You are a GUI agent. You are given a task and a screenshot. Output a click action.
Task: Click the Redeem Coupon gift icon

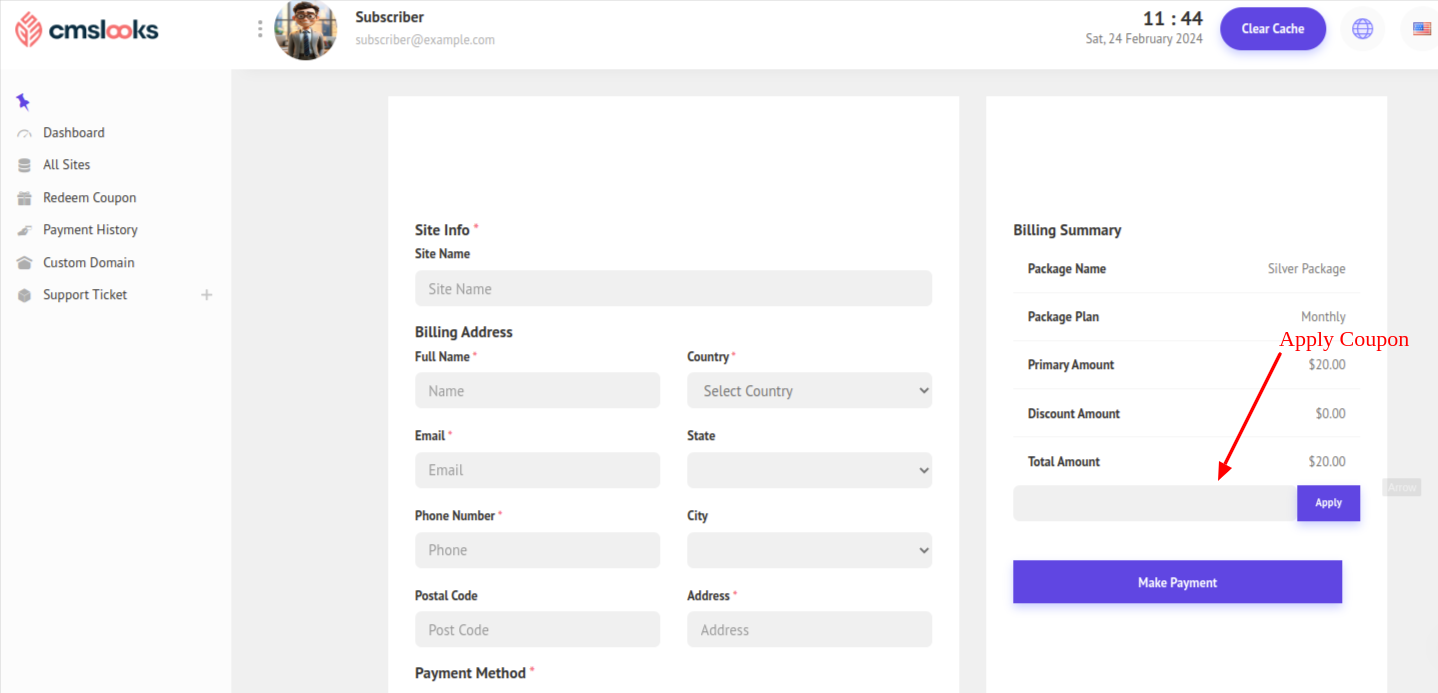point(24,198)
